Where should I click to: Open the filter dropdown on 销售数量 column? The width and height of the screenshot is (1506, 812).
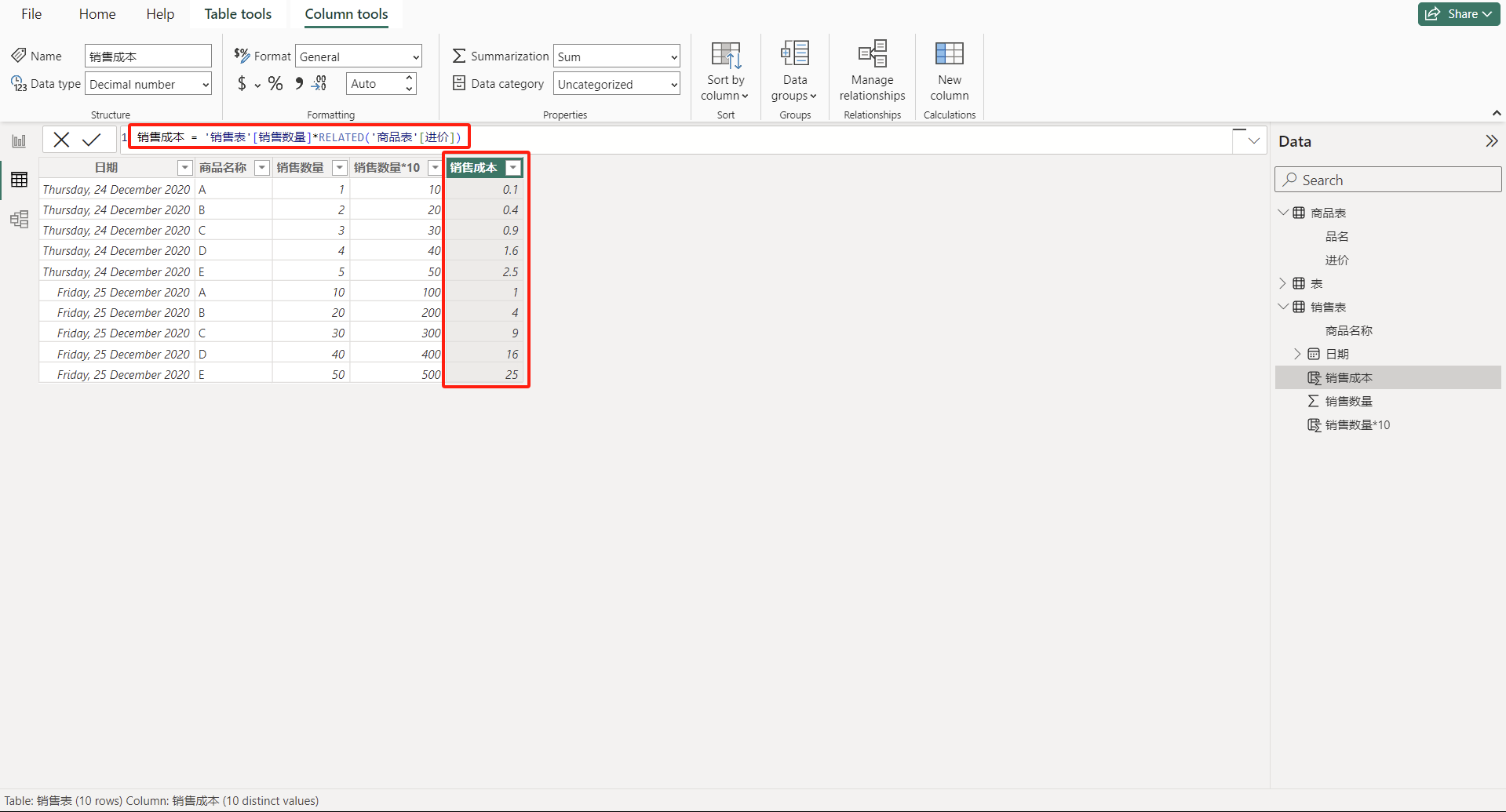coord(340,167)
